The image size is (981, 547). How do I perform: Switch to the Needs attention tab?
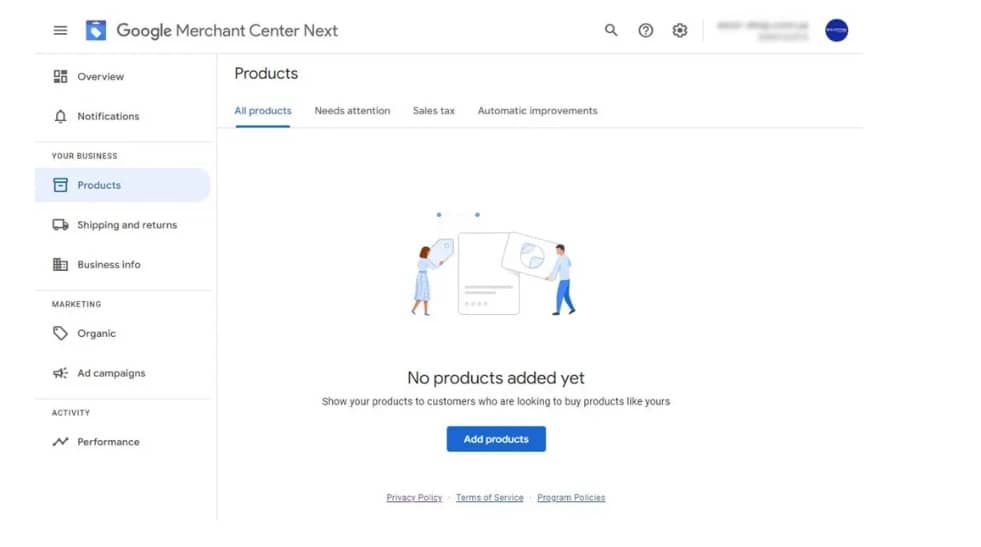pos(352,111)
